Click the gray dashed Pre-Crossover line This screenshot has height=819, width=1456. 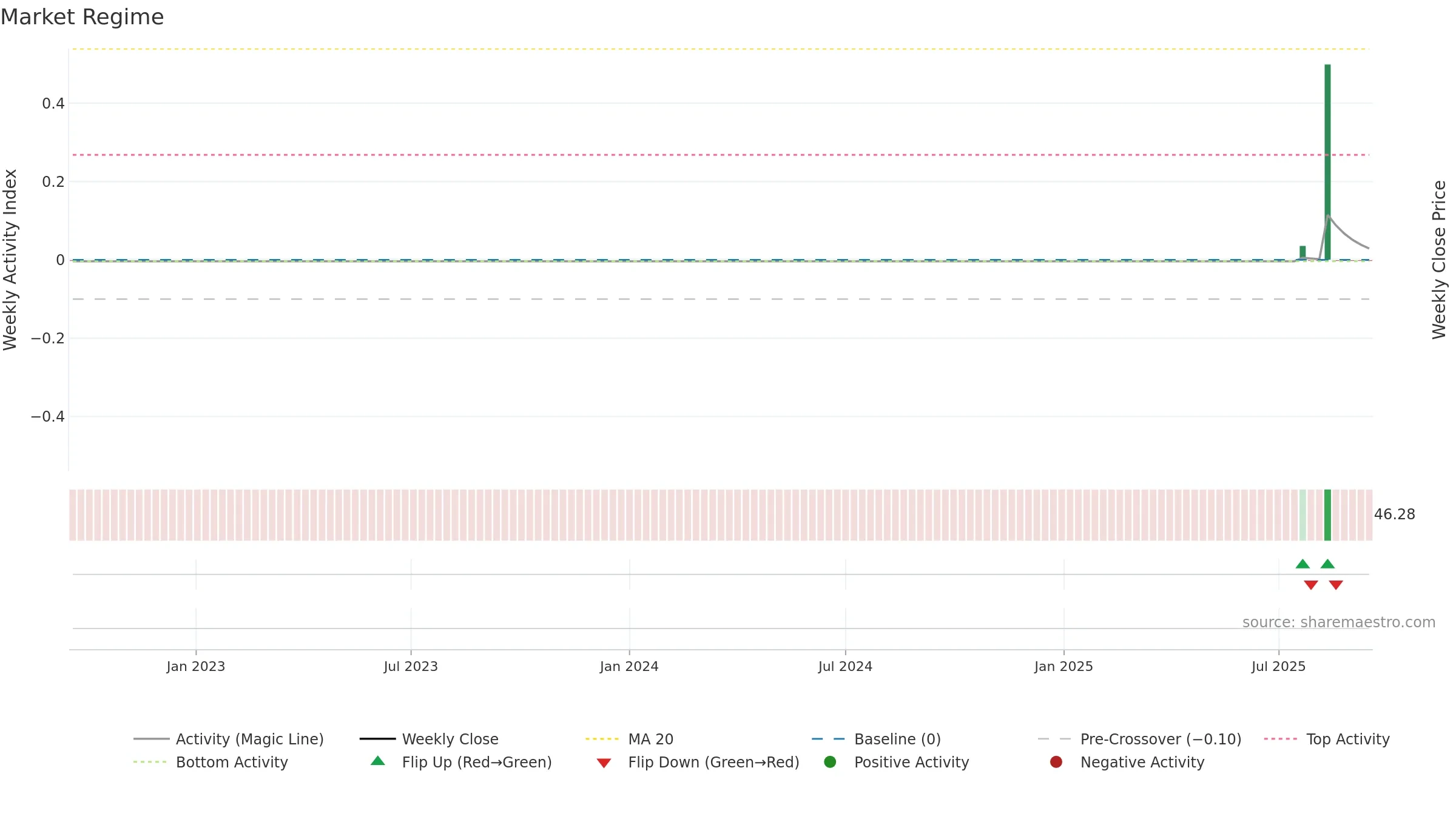click(721, 299)
